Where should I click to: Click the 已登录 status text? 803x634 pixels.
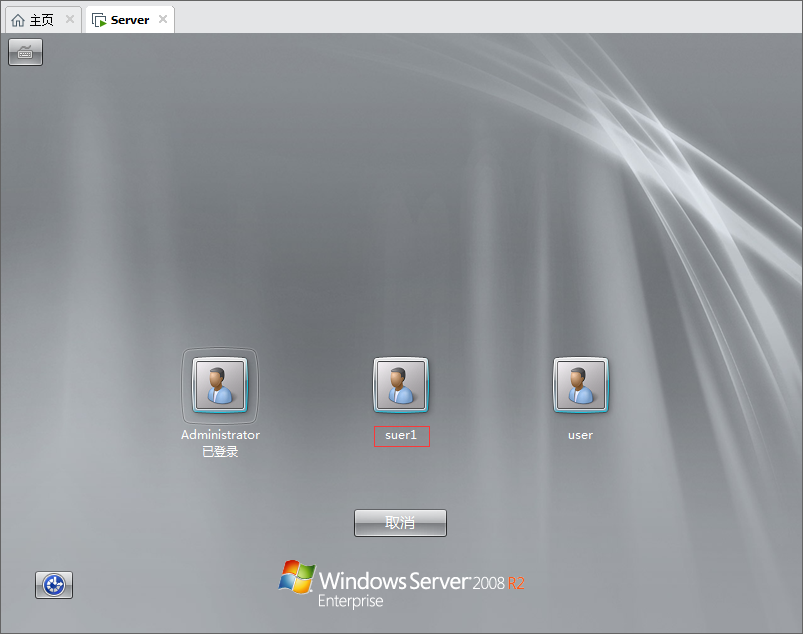pyautogui.click(x=220, y=451)
